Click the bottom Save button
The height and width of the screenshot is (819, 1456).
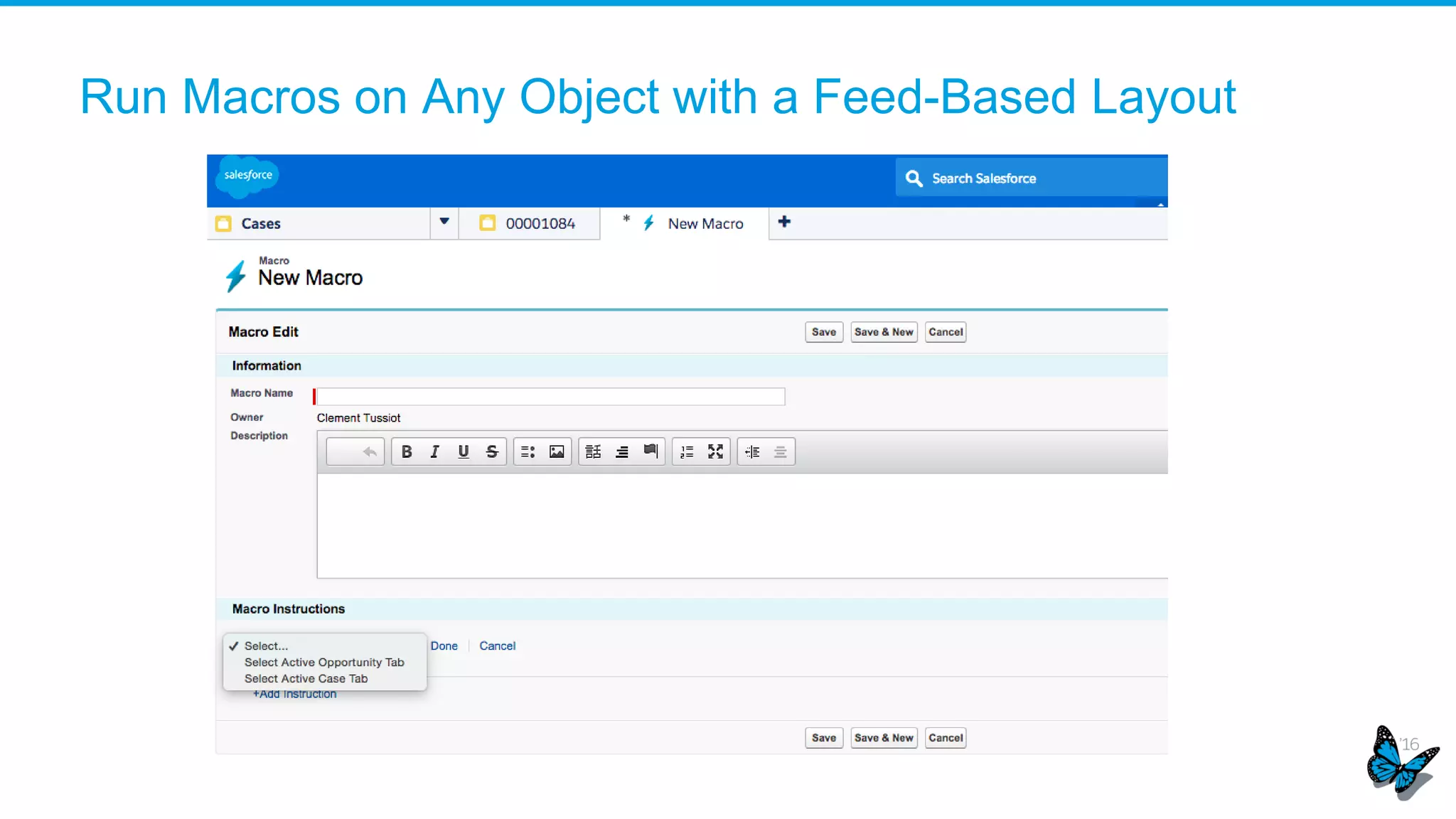click(824, 738)
